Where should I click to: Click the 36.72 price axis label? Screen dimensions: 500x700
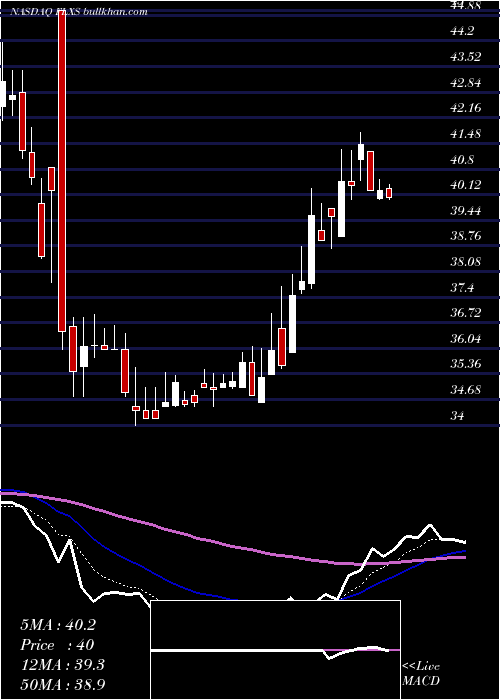pyautogui.click(x=468, y=312)
